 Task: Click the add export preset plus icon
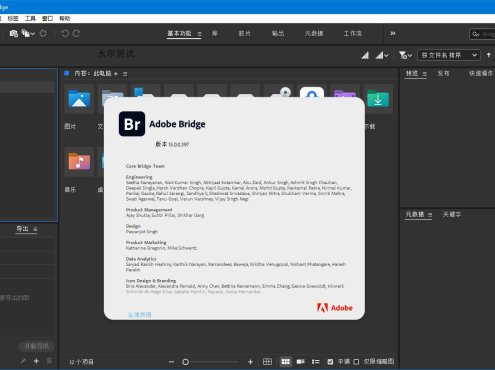click(x=36, y=361)
